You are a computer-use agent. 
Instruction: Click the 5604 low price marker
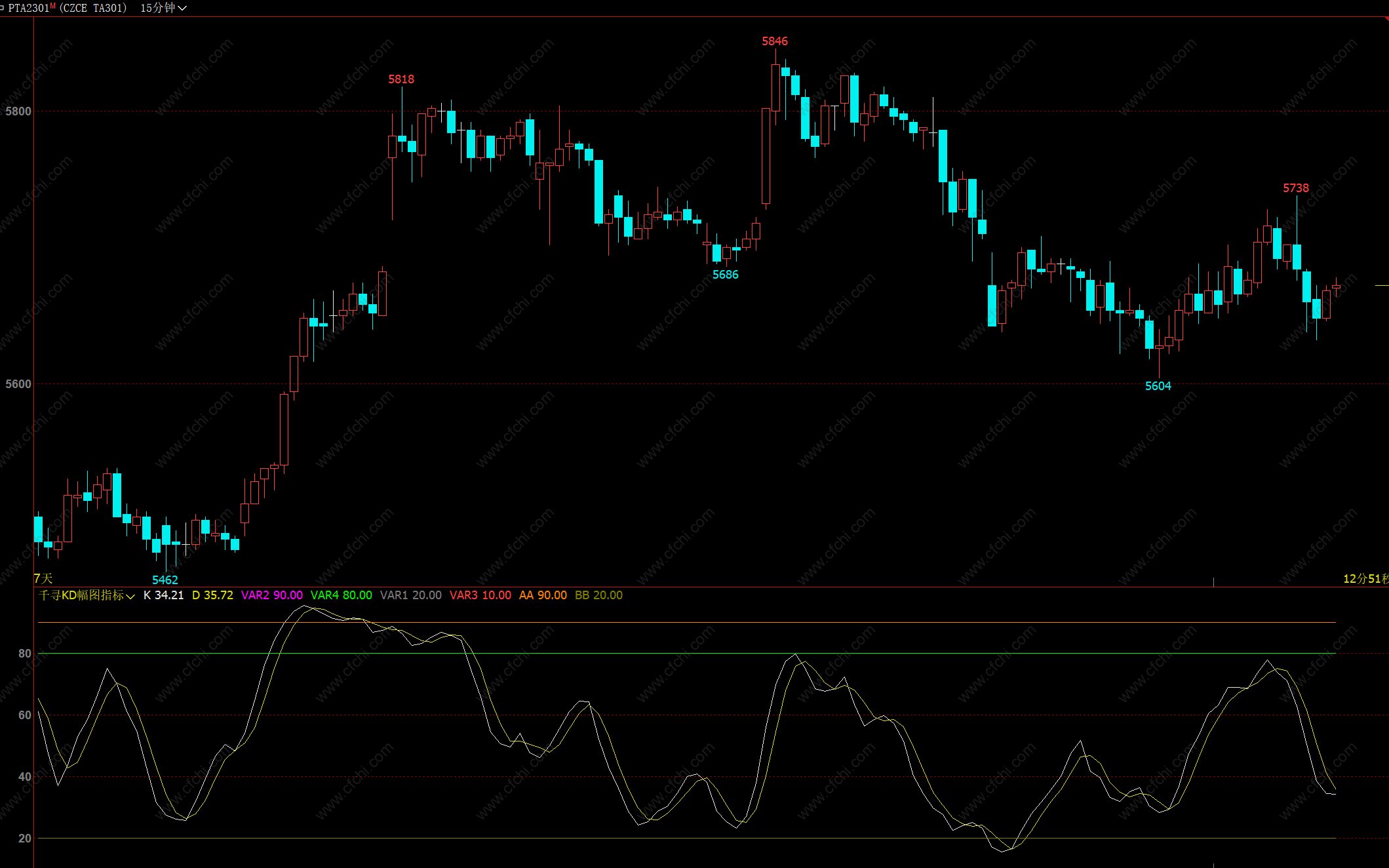tap(1158, 386)
